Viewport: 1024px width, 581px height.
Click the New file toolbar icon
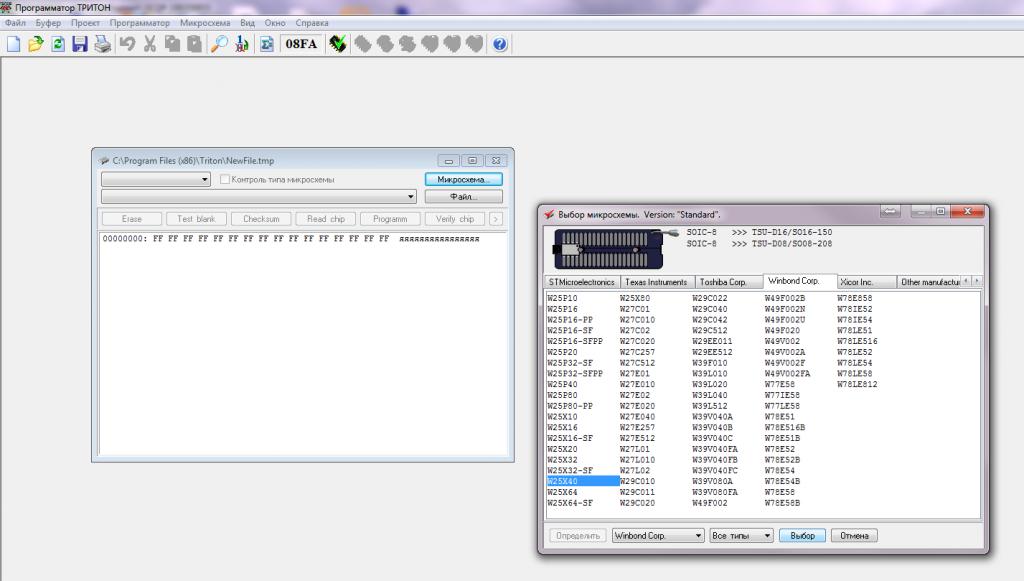pos(13,44)
